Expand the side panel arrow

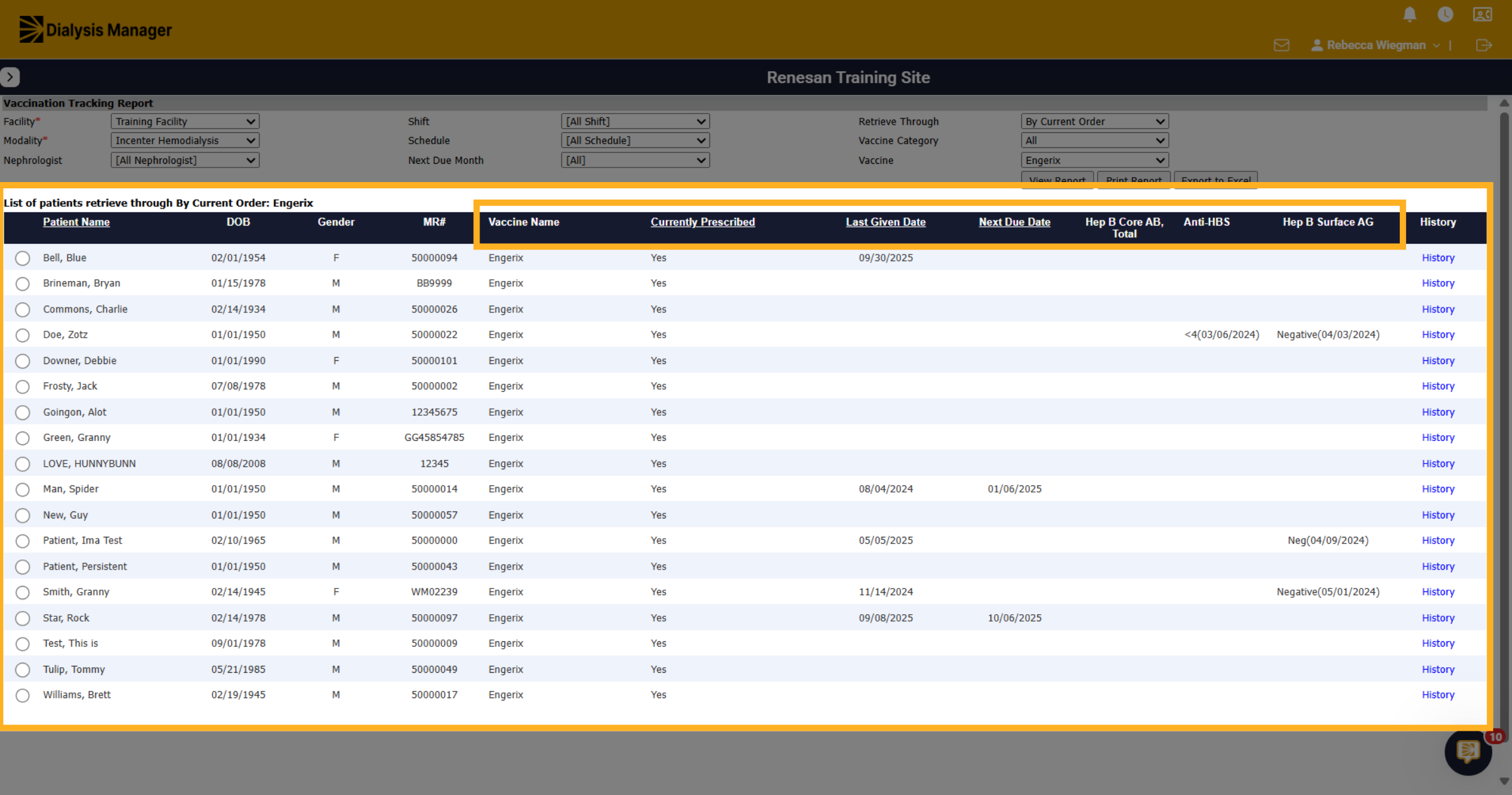coord(10,77)
